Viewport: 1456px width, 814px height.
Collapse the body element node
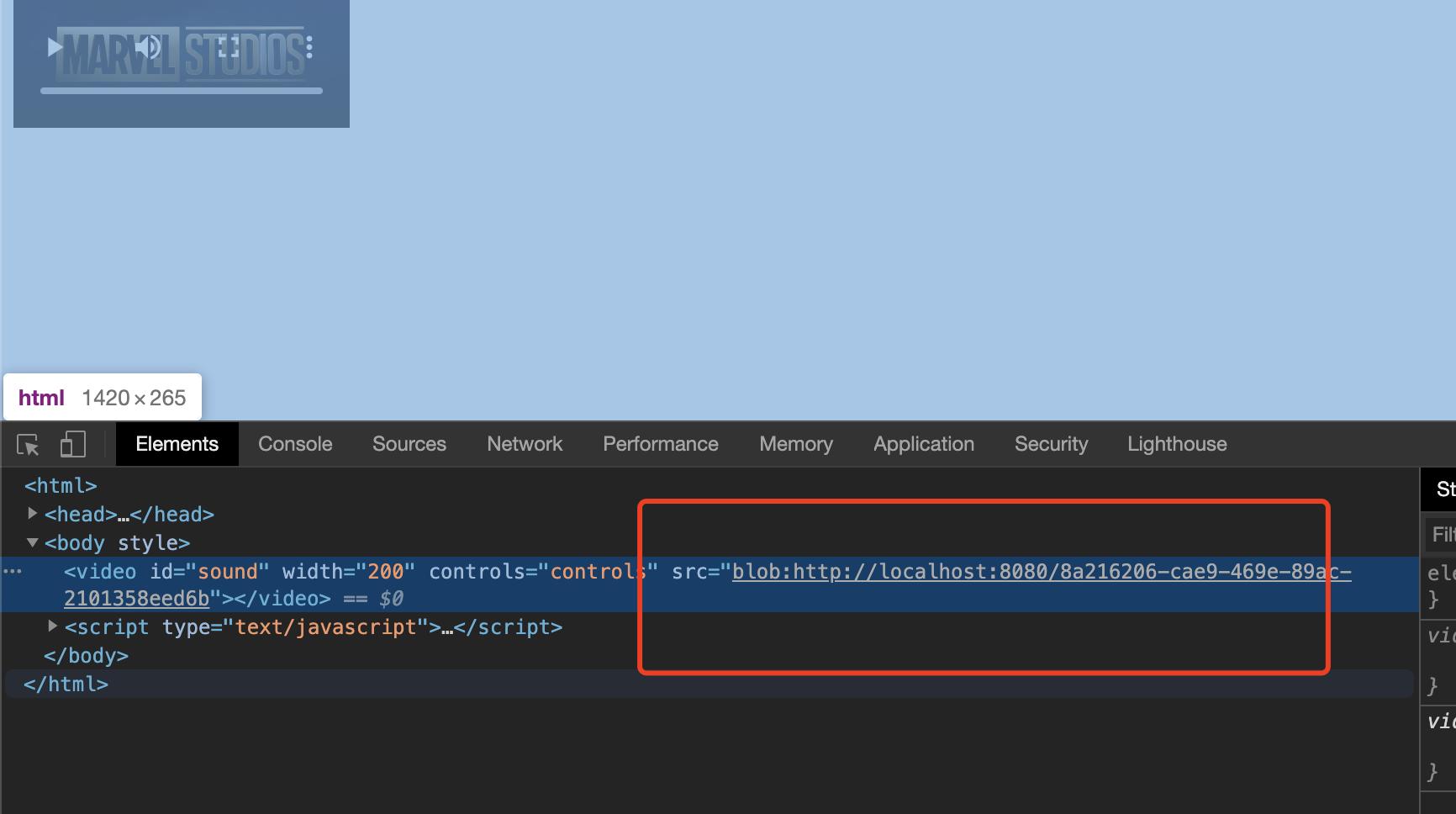point(32,542)
